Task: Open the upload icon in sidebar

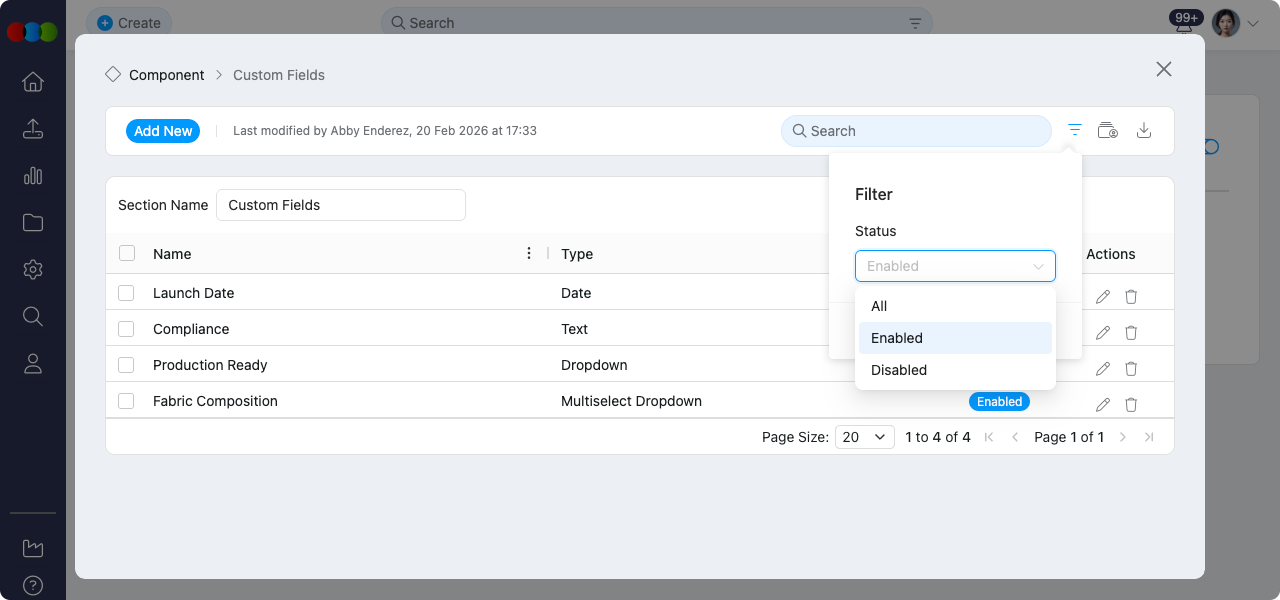Action: [33, 129]
